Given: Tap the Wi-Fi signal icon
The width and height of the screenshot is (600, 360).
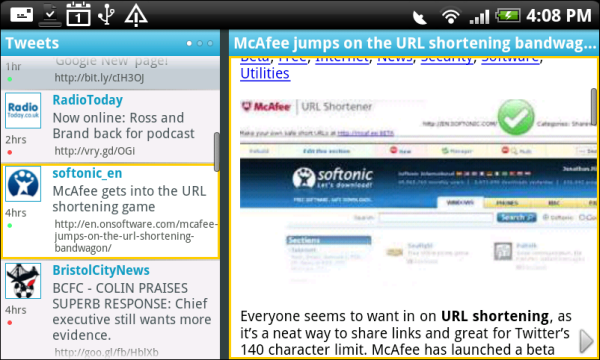Looking at the screenshot, I should (x=450, y=16).
